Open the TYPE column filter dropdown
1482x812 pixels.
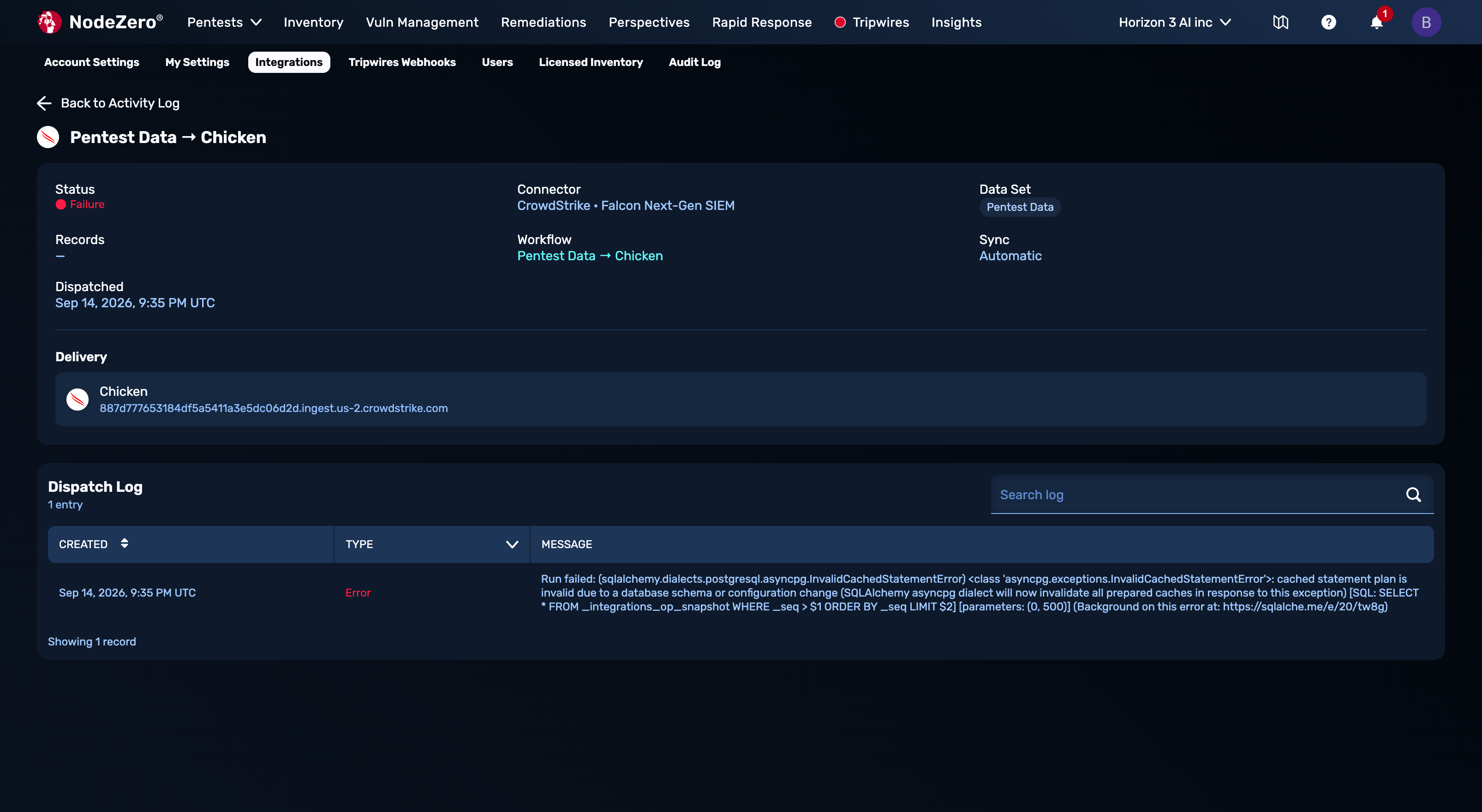point(512,544)
